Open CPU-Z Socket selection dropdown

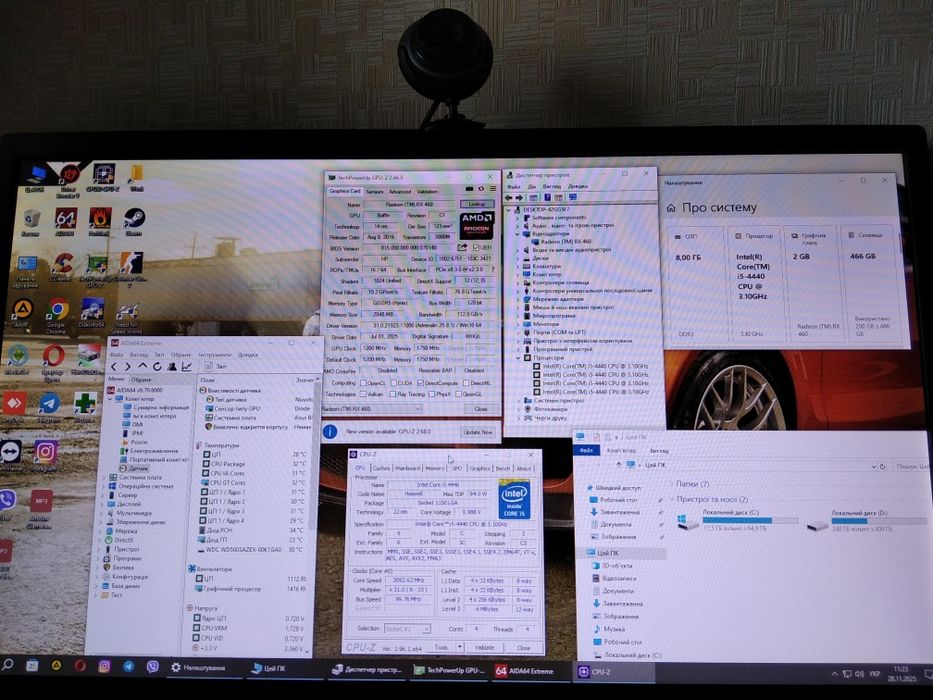407,629
